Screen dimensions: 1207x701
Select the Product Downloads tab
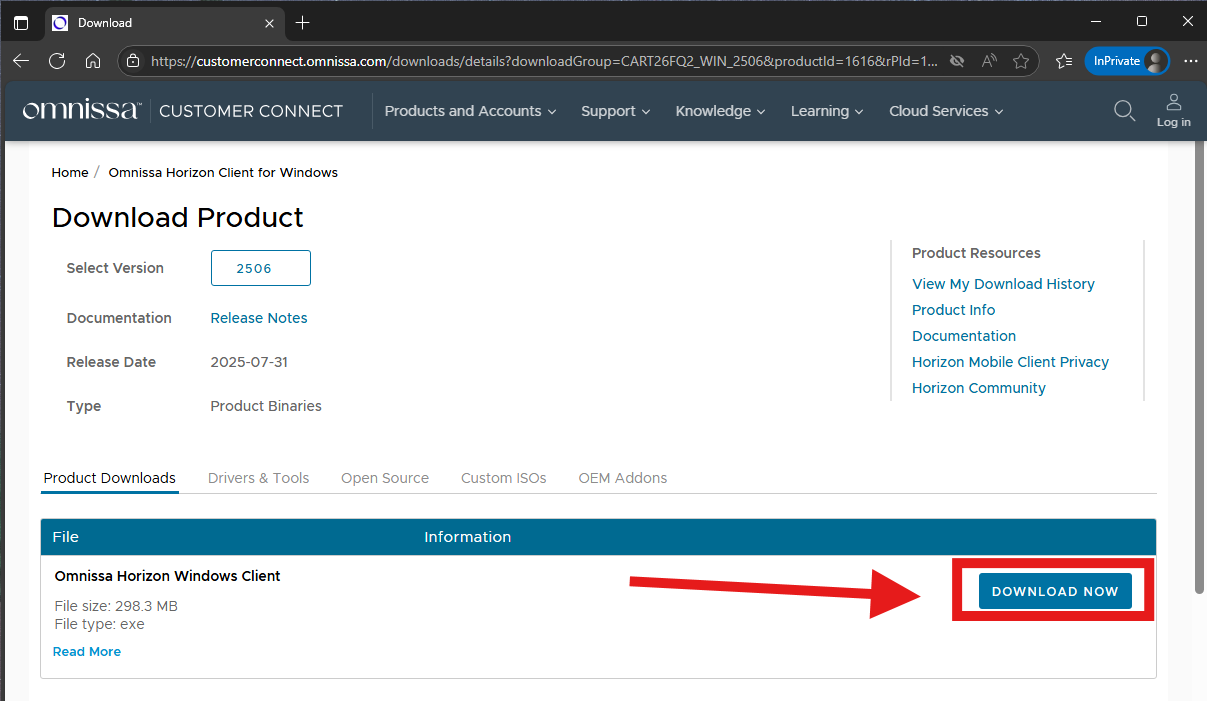pos(110,478)
